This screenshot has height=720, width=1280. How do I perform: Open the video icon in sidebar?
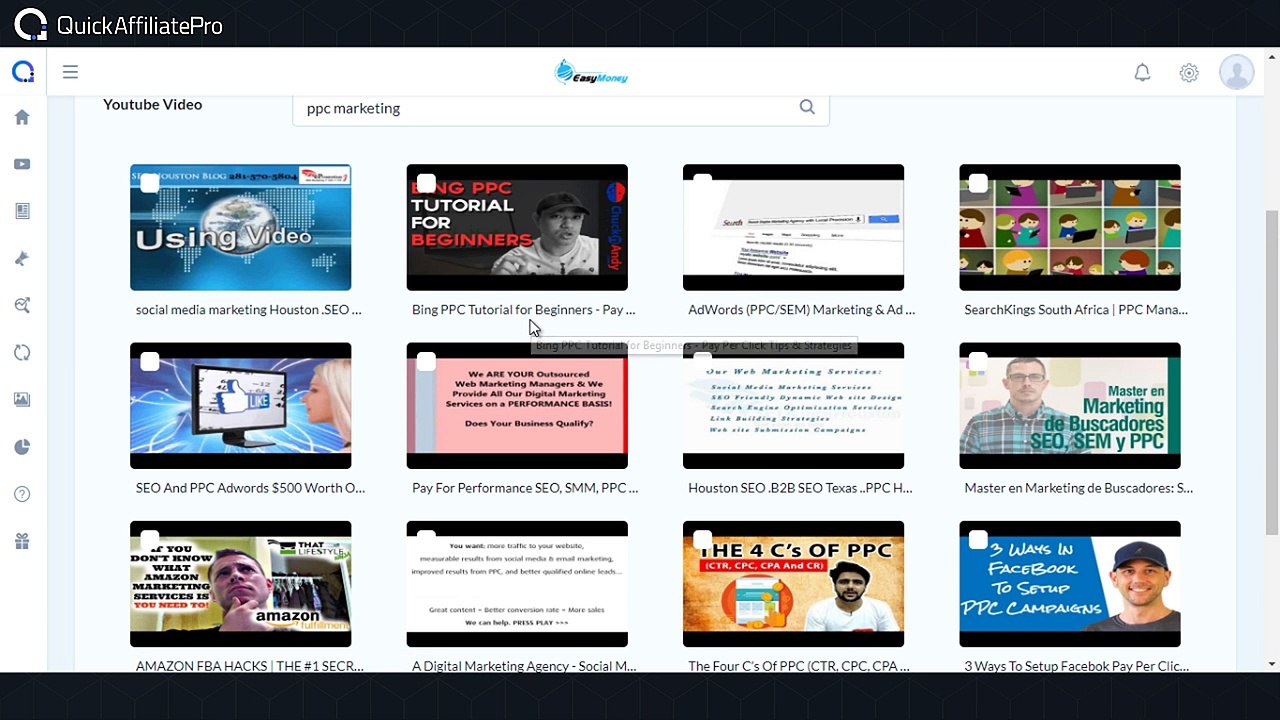coord(22,164)
